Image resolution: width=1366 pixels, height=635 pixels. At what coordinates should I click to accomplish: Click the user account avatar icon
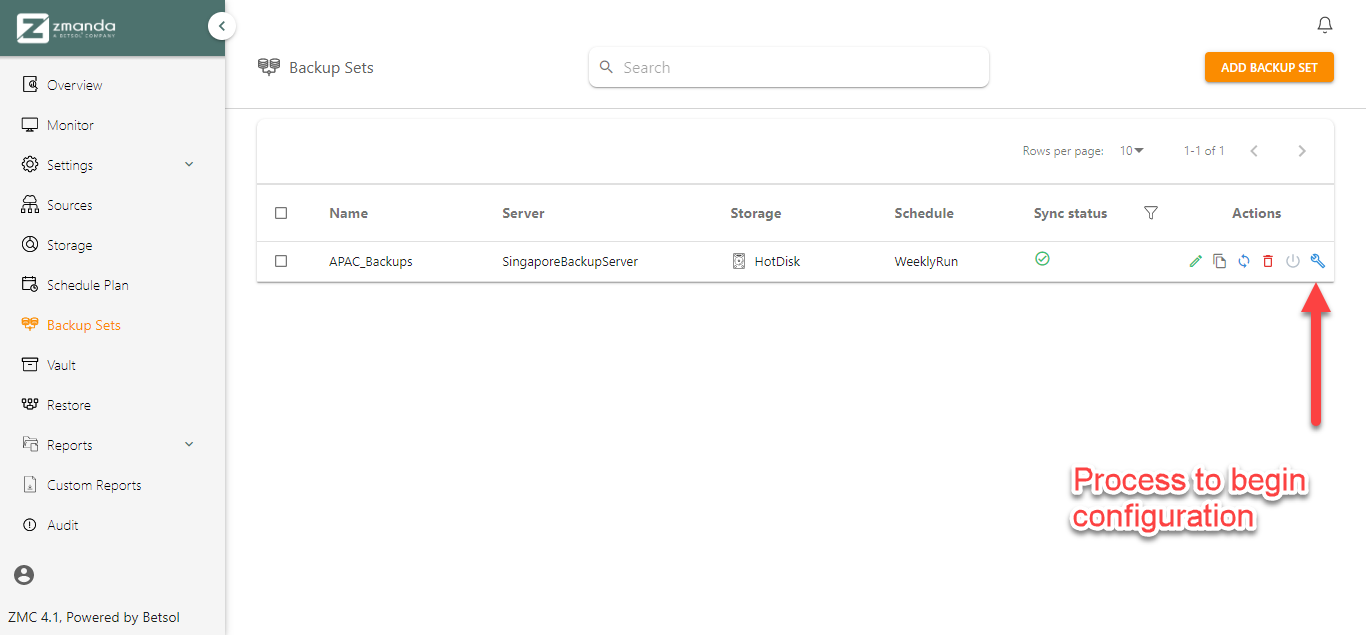coord(24,575)
